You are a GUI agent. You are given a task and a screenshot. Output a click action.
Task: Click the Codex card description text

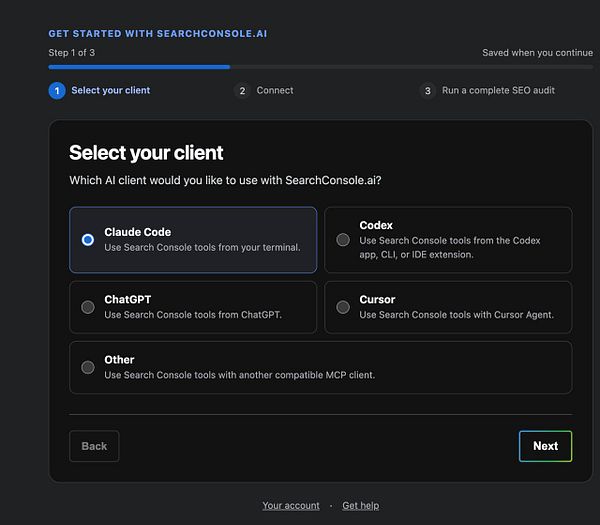(x=450, y=248)
